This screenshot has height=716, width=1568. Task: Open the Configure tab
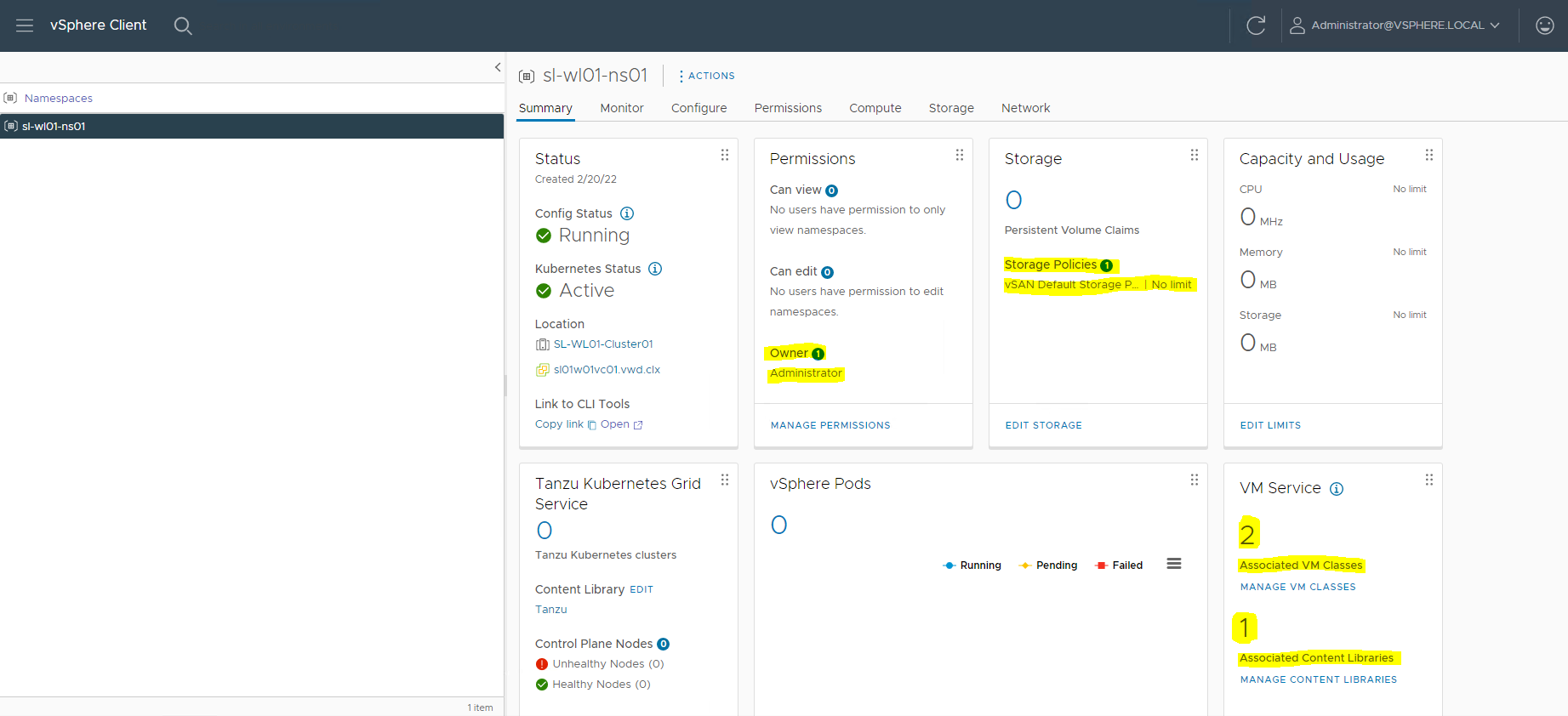click(699, 108)
